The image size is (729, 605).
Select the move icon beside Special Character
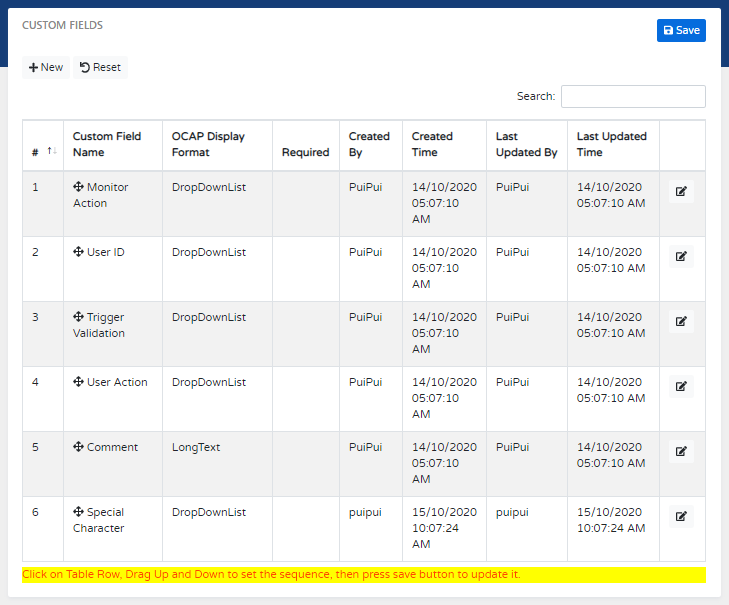79,512
